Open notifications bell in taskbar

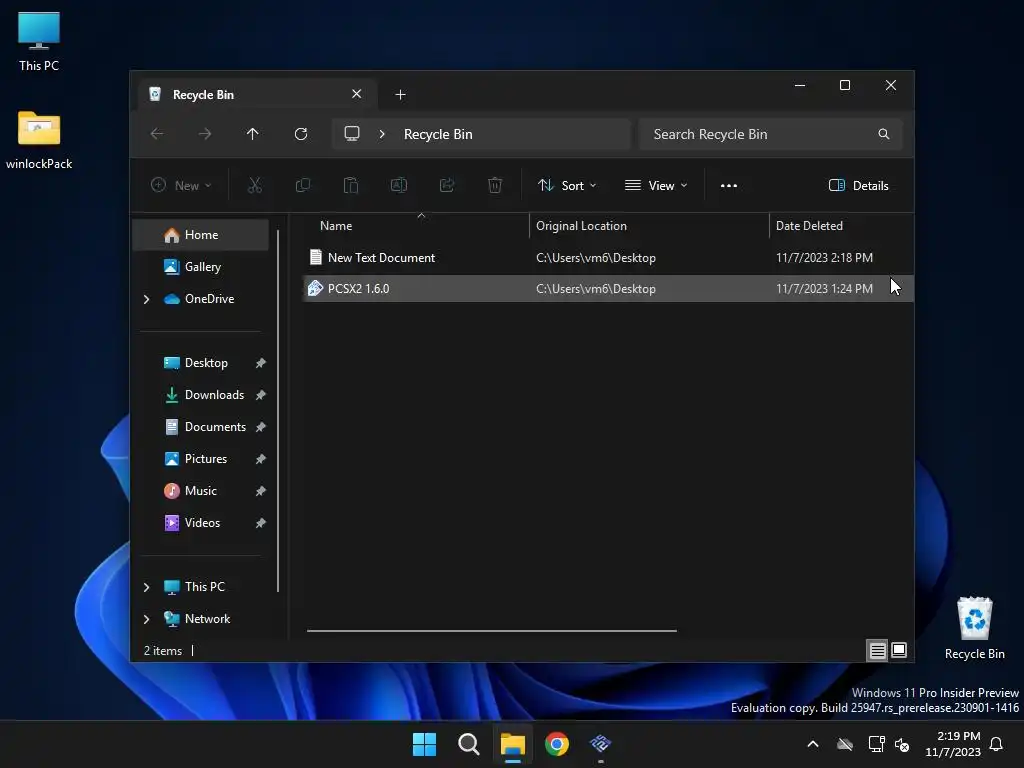pos(997,744)
